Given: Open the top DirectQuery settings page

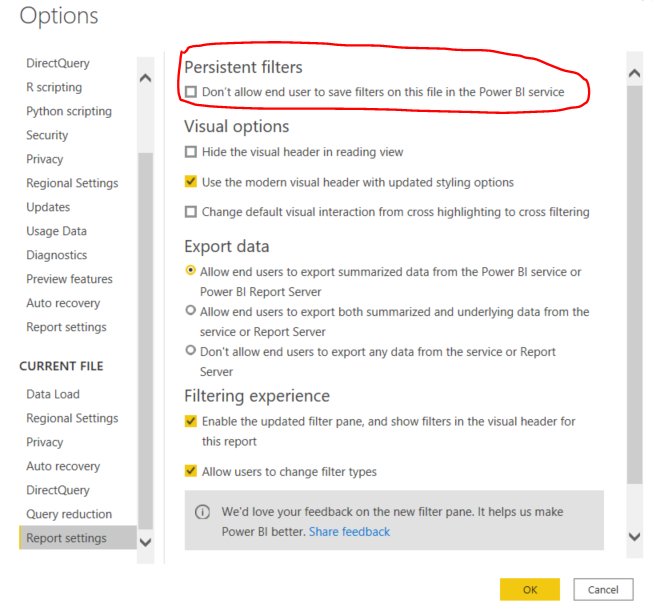Looking at the screenshot, I should tap(58, 63).
